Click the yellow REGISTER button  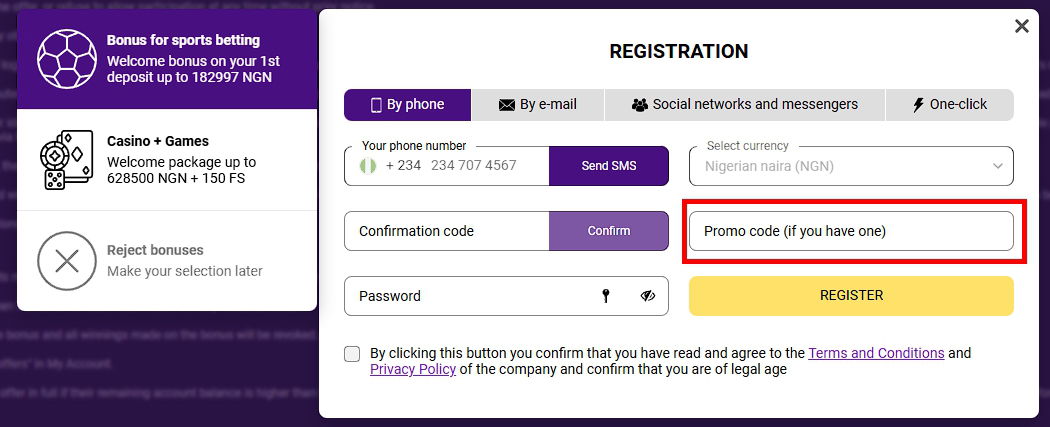851,296
